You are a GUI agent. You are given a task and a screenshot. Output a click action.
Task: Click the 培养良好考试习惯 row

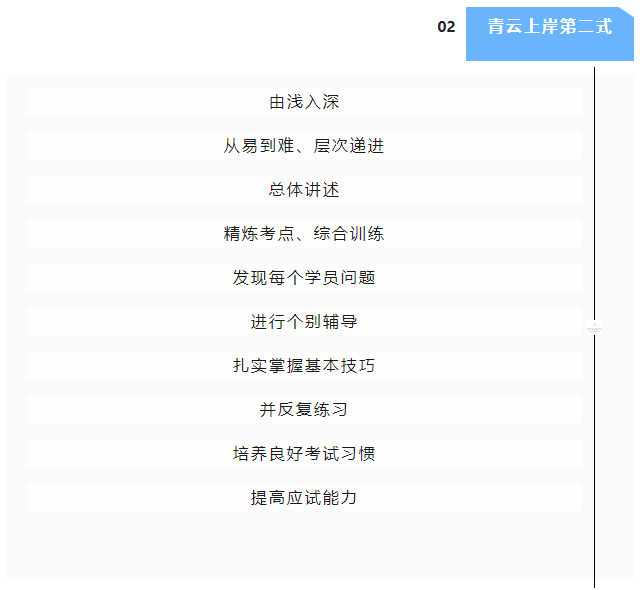(304, 453)
